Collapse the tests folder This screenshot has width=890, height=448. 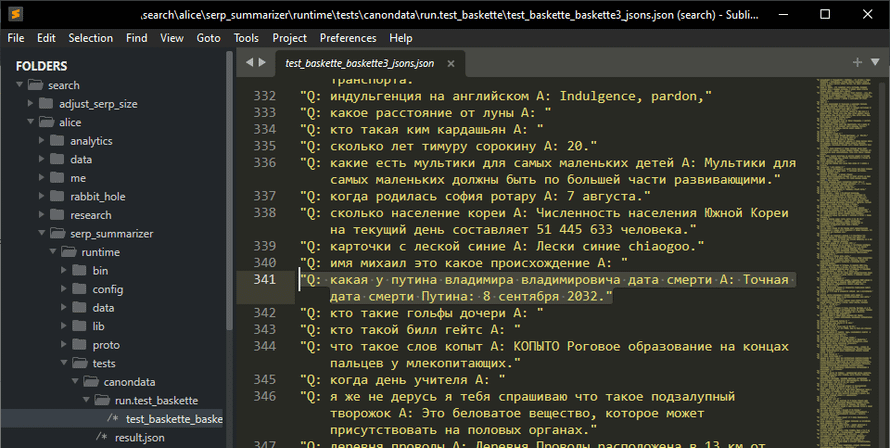[64, 363]
